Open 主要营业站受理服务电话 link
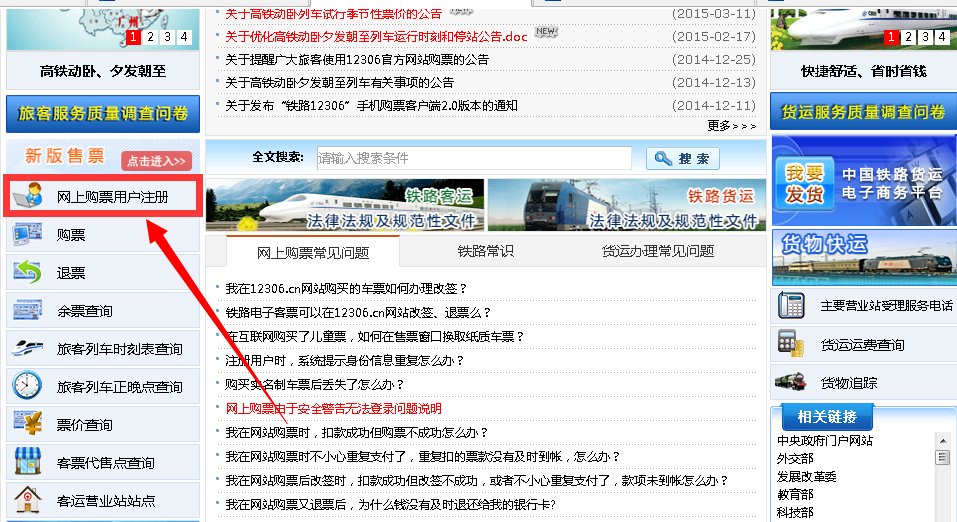This screenshot has height=522, width=957. [886, 306]
